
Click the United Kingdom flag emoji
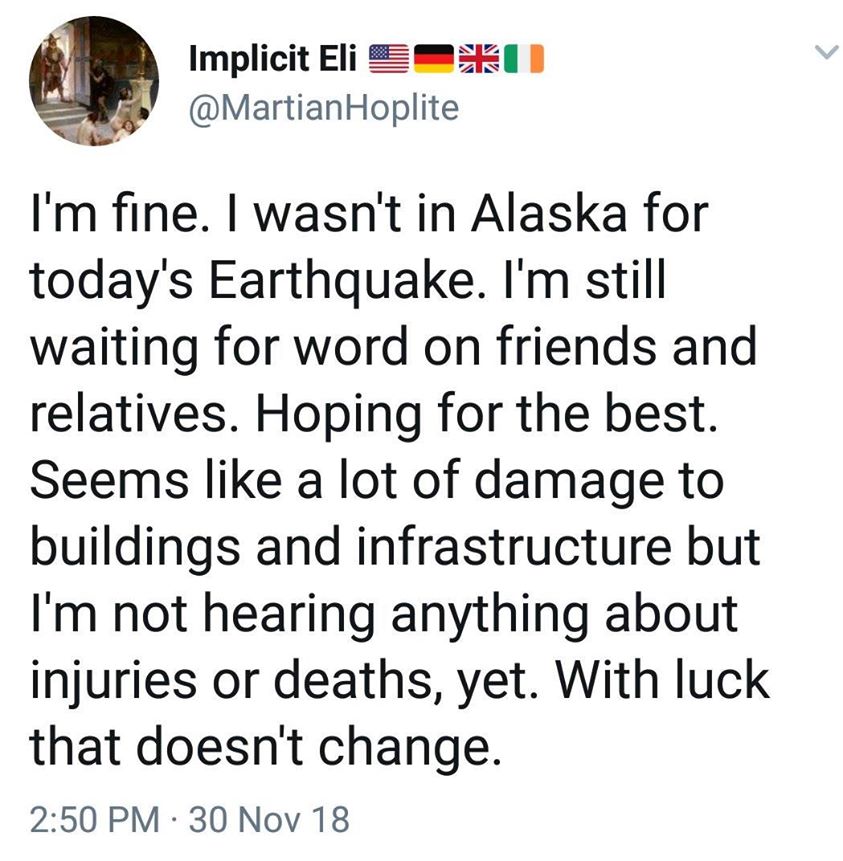tap(478, 60)
